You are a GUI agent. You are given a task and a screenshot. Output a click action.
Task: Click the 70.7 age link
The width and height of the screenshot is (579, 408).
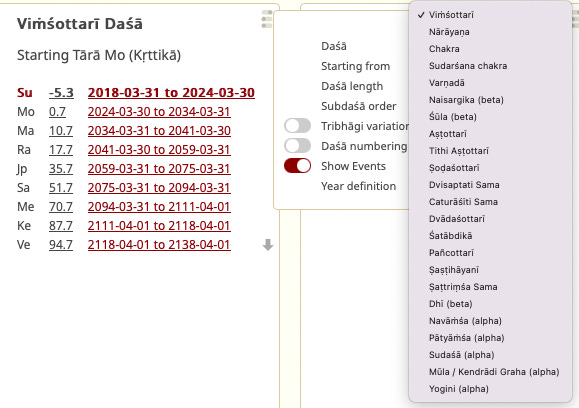click(x=61, y=207)
